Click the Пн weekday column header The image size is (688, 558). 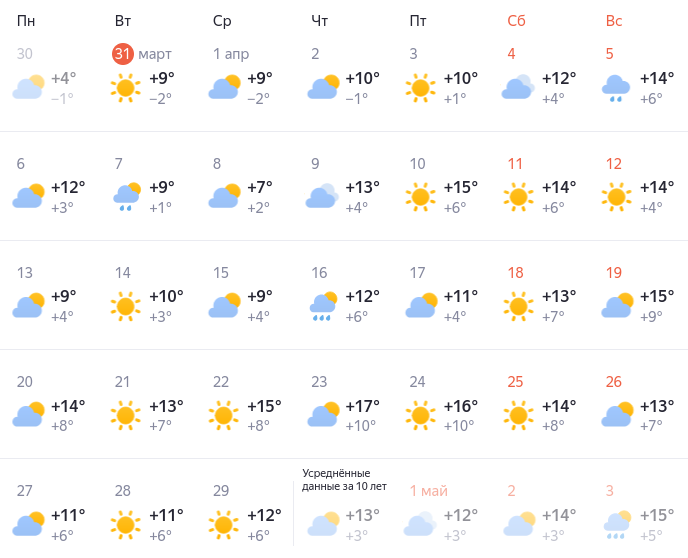(x=26, y=21)
